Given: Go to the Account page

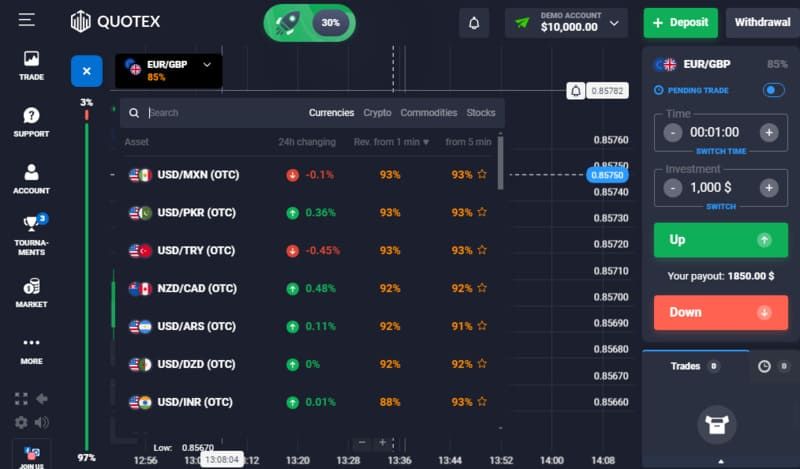Looking at the screenshot, I should click(x=31, y=179).
